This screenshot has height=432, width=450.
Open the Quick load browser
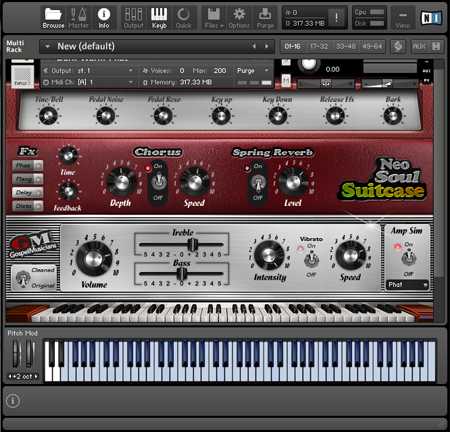coord(183,18)
